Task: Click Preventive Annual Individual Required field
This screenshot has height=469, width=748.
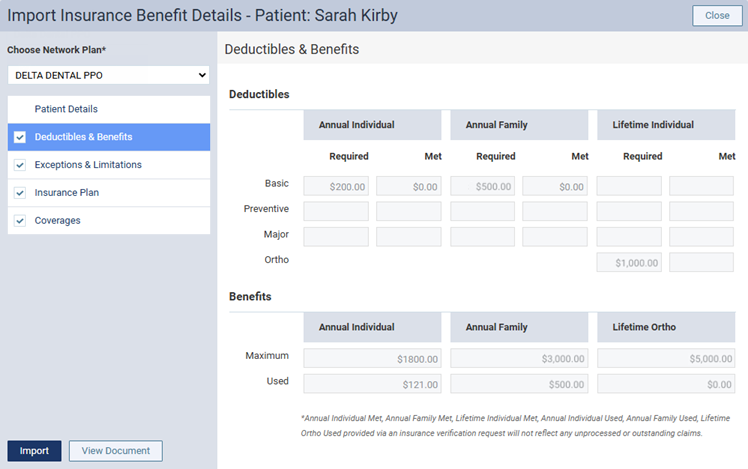Action: (336, 211)
